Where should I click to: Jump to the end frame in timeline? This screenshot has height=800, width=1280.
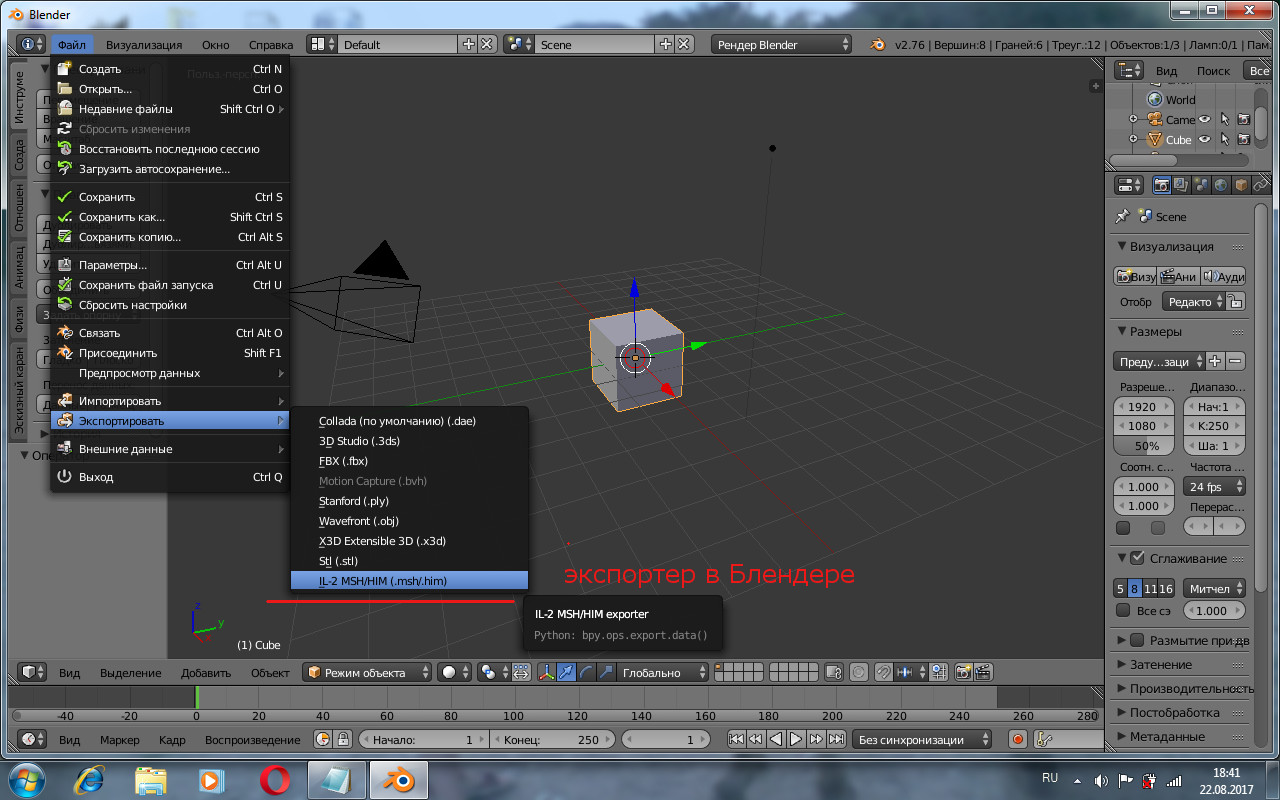[834, 739]
